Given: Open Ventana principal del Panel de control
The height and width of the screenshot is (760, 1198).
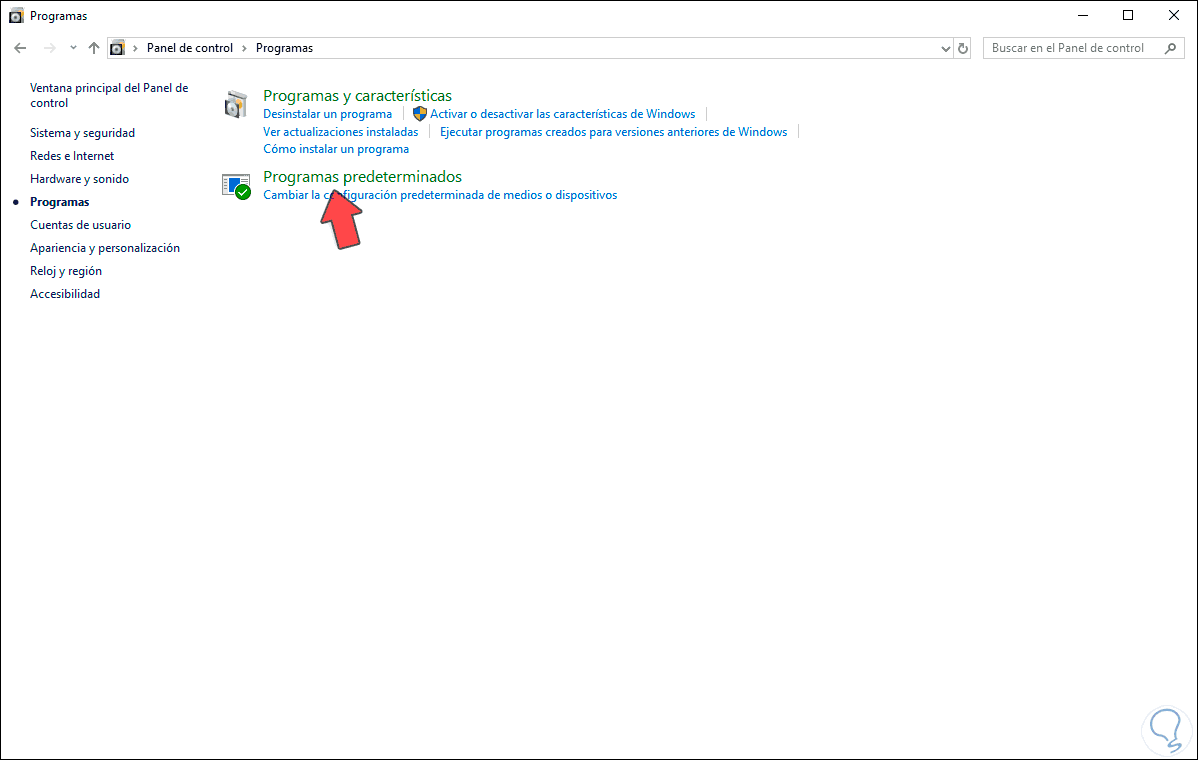Looking at the screenshot, I should (109, 95).
